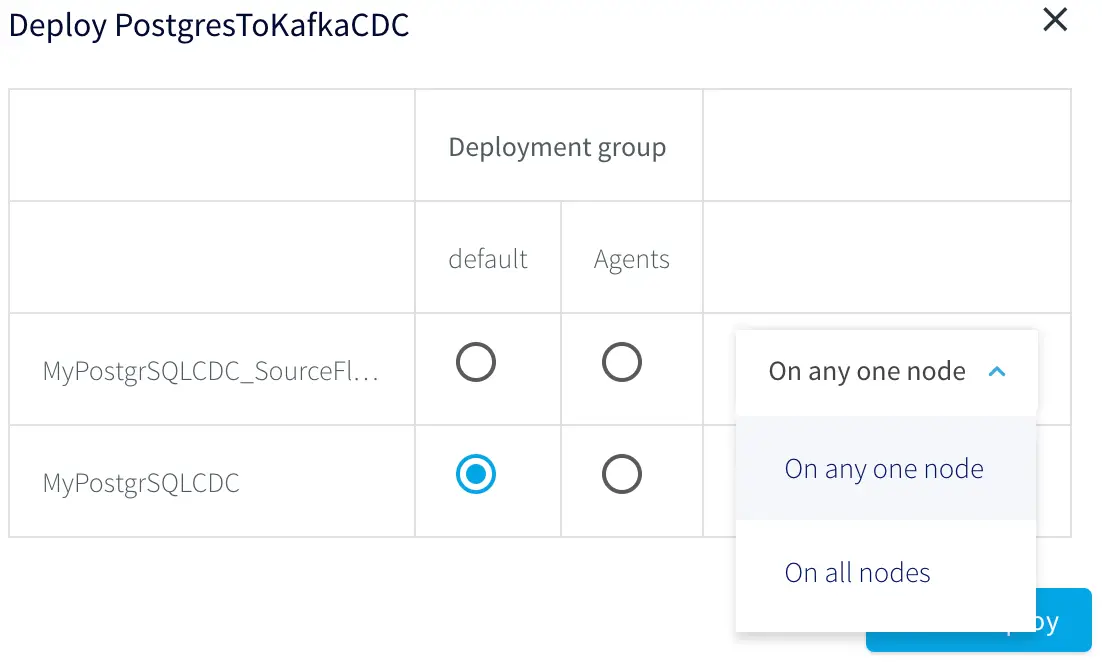This screenshot has height=662, width=1102.
Task: Click blank cell right of Agents header
Action: tap(886, 258)
